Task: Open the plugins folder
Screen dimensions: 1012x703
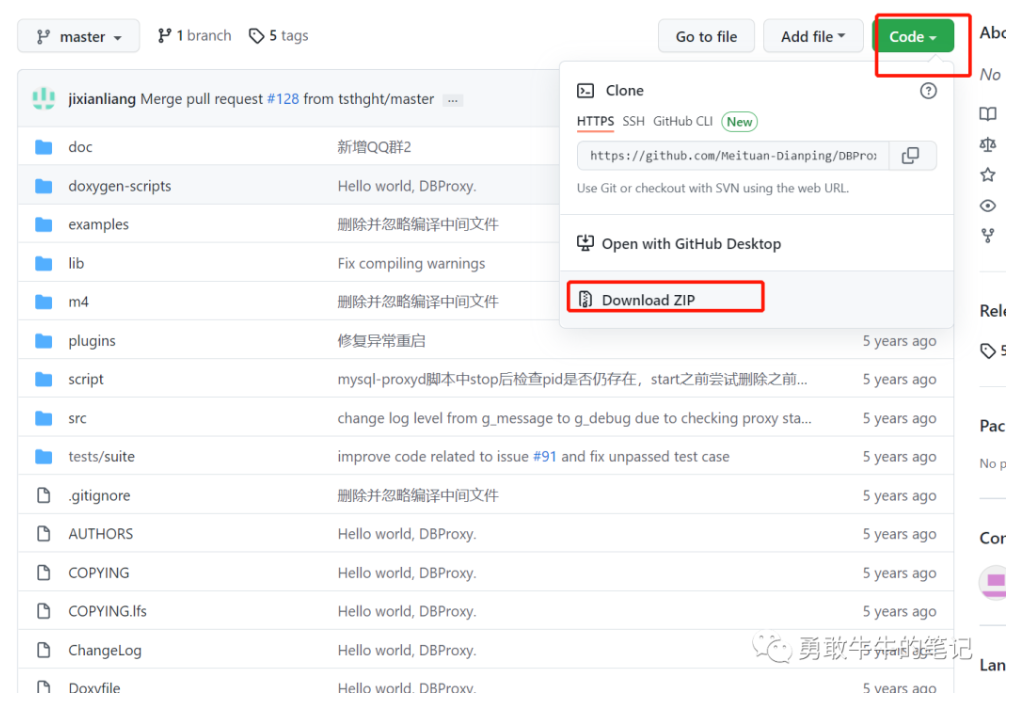Action: coord(92,340)
